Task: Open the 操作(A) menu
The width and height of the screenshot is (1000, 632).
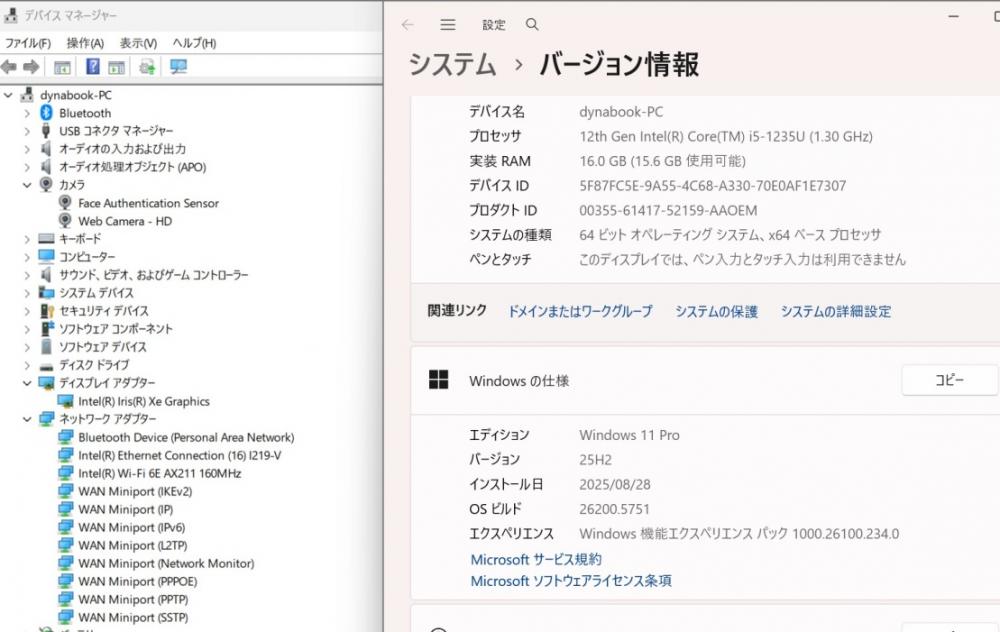Action: (x=85, y=43)
